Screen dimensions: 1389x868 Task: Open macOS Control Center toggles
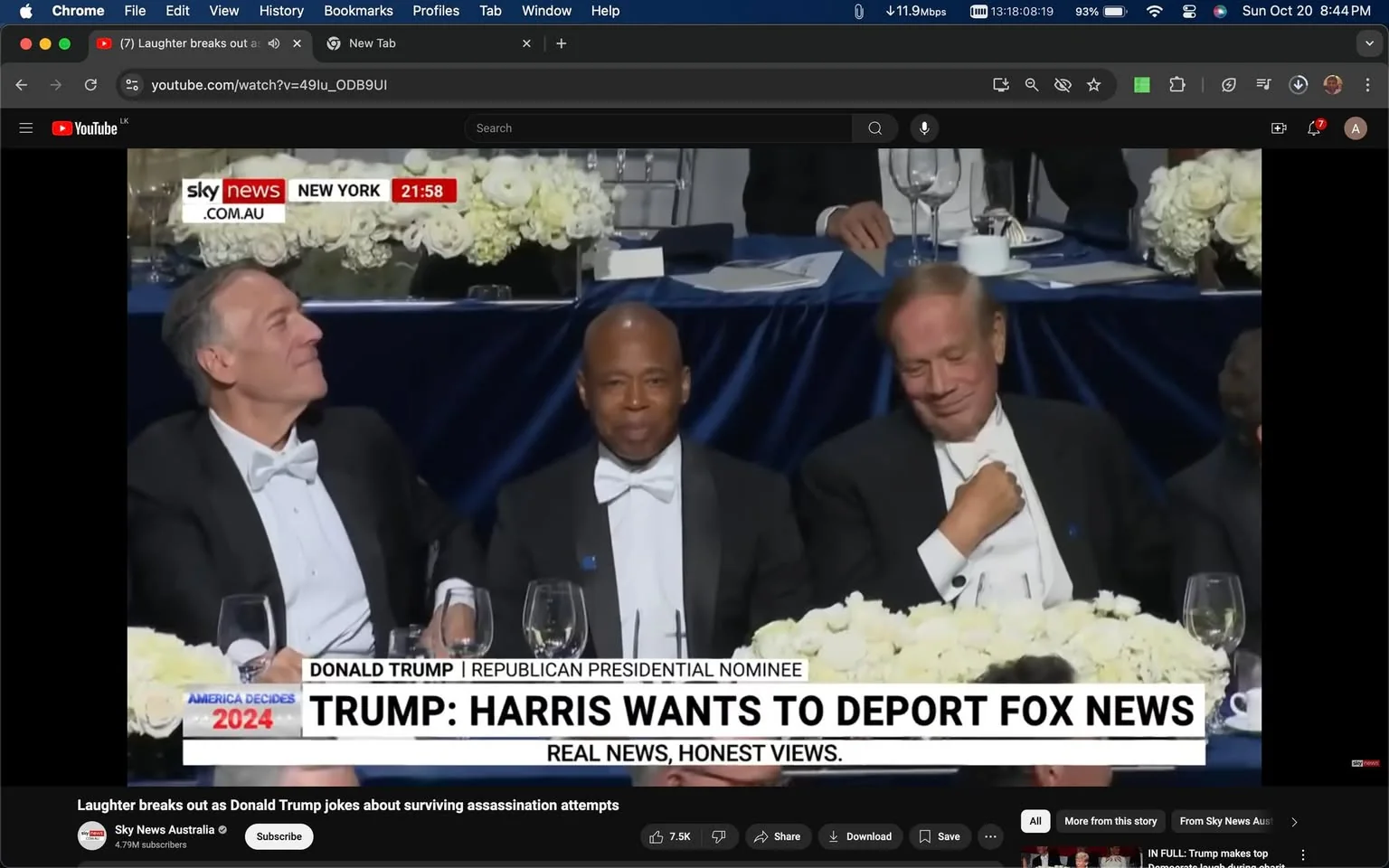1189,11
